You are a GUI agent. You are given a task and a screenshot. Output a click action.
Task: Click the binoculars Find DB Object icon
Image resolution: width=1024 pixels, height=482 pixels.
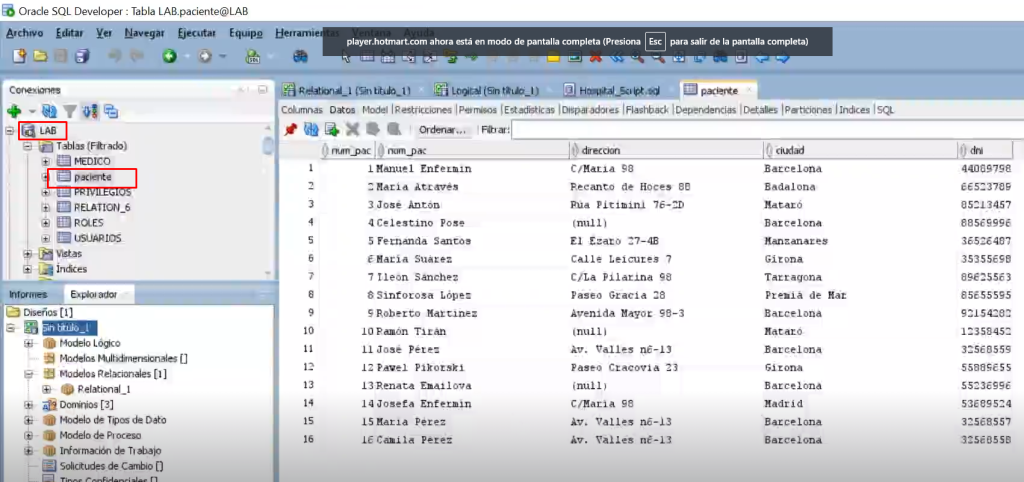click(x=300, y=57)
